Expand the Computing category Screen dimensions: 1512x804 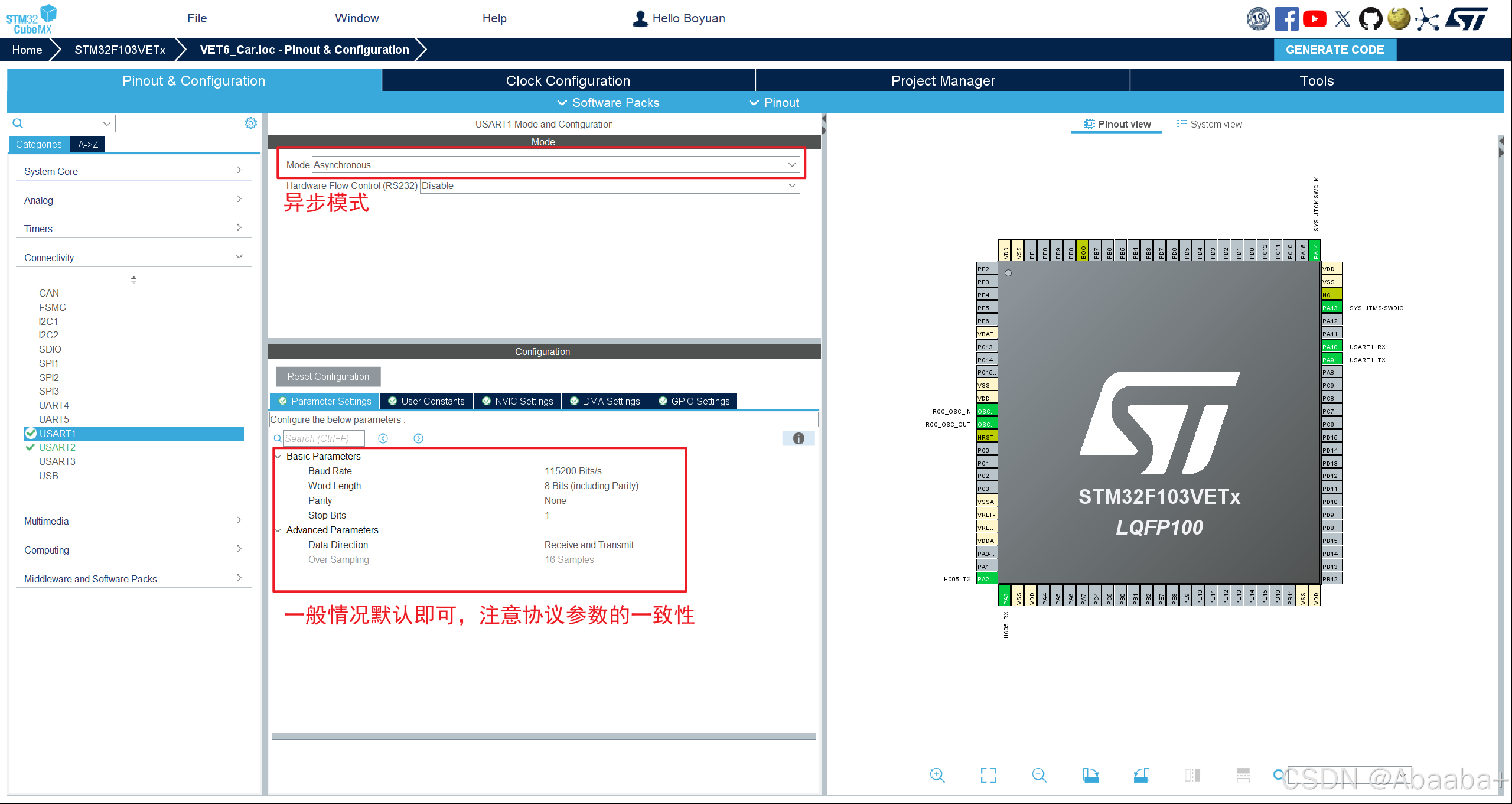pos(133,549)
